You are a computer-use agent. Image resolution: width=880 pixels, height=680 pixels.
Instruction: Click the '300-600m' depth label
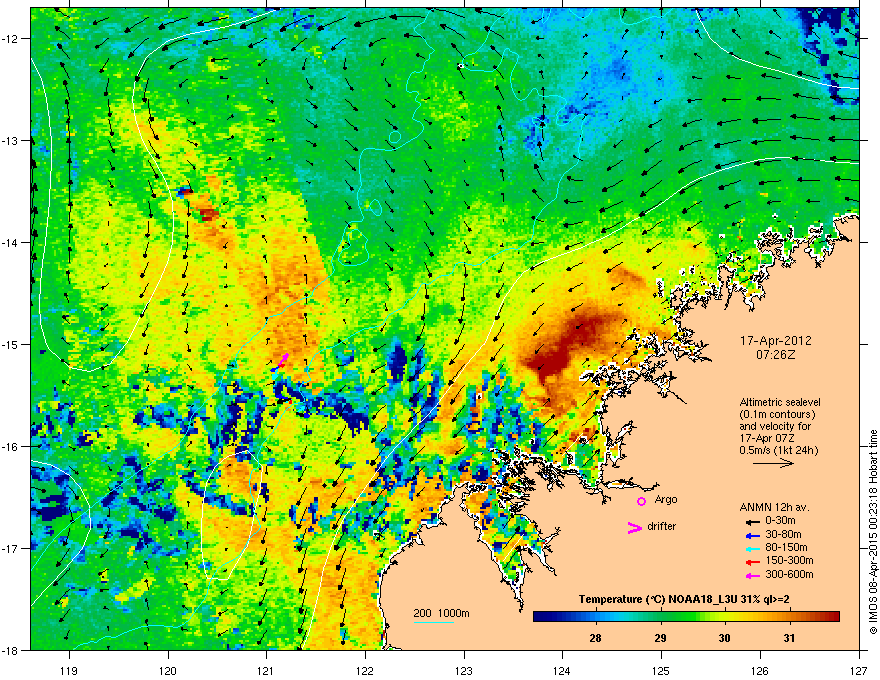pos(789,575)
